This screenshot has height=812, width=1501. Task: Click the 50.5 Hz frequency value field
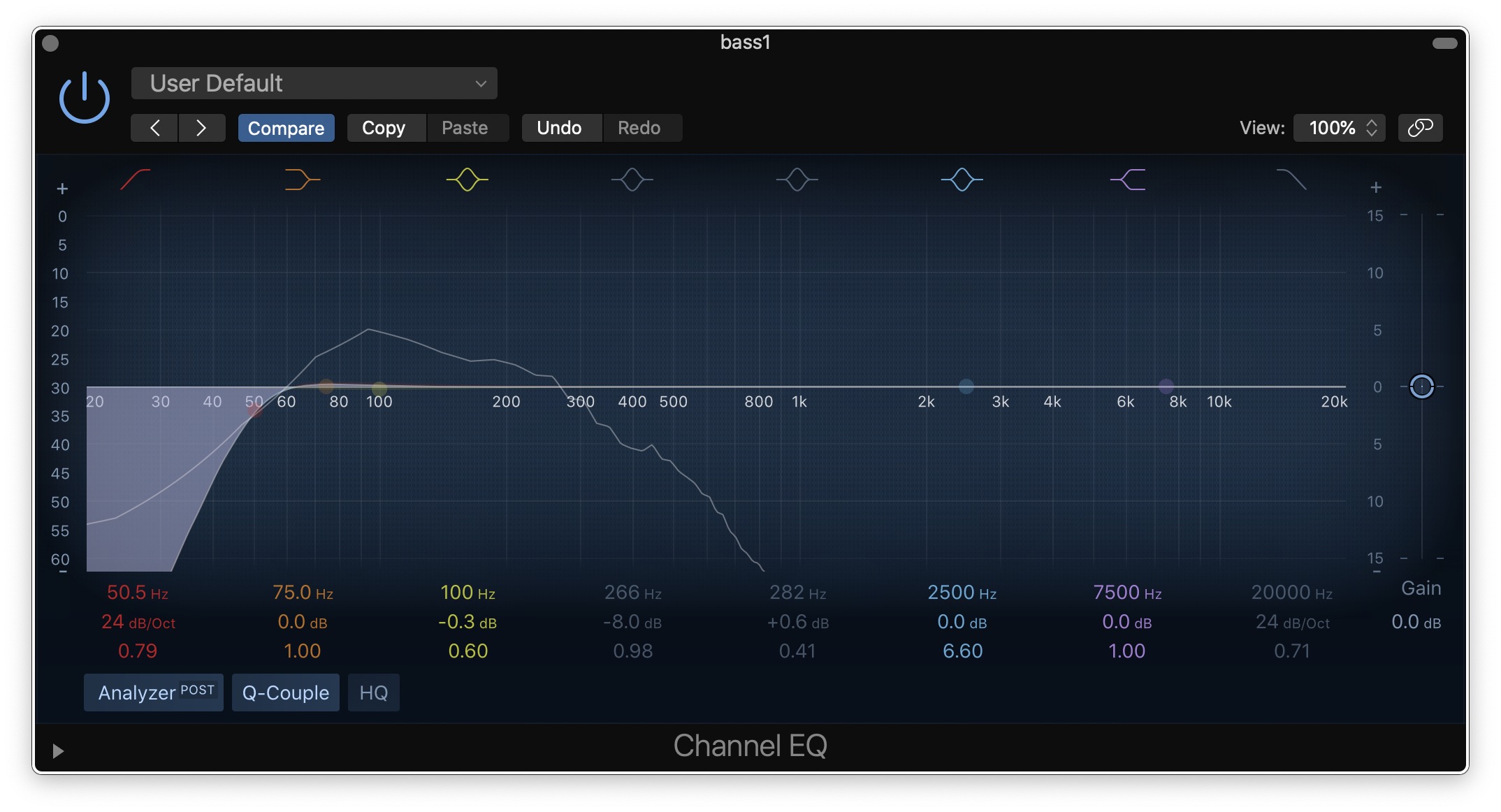point(137,593)
